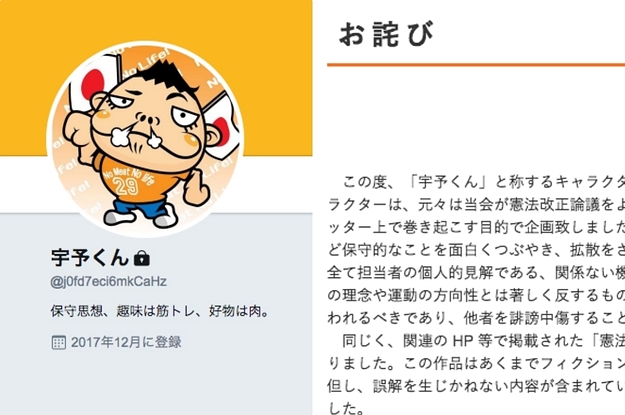The height and width of the screenshot is (415, 625).
Task: Click the line starting 全て担当者の個人的見解
Action: [x=476, y=273]
